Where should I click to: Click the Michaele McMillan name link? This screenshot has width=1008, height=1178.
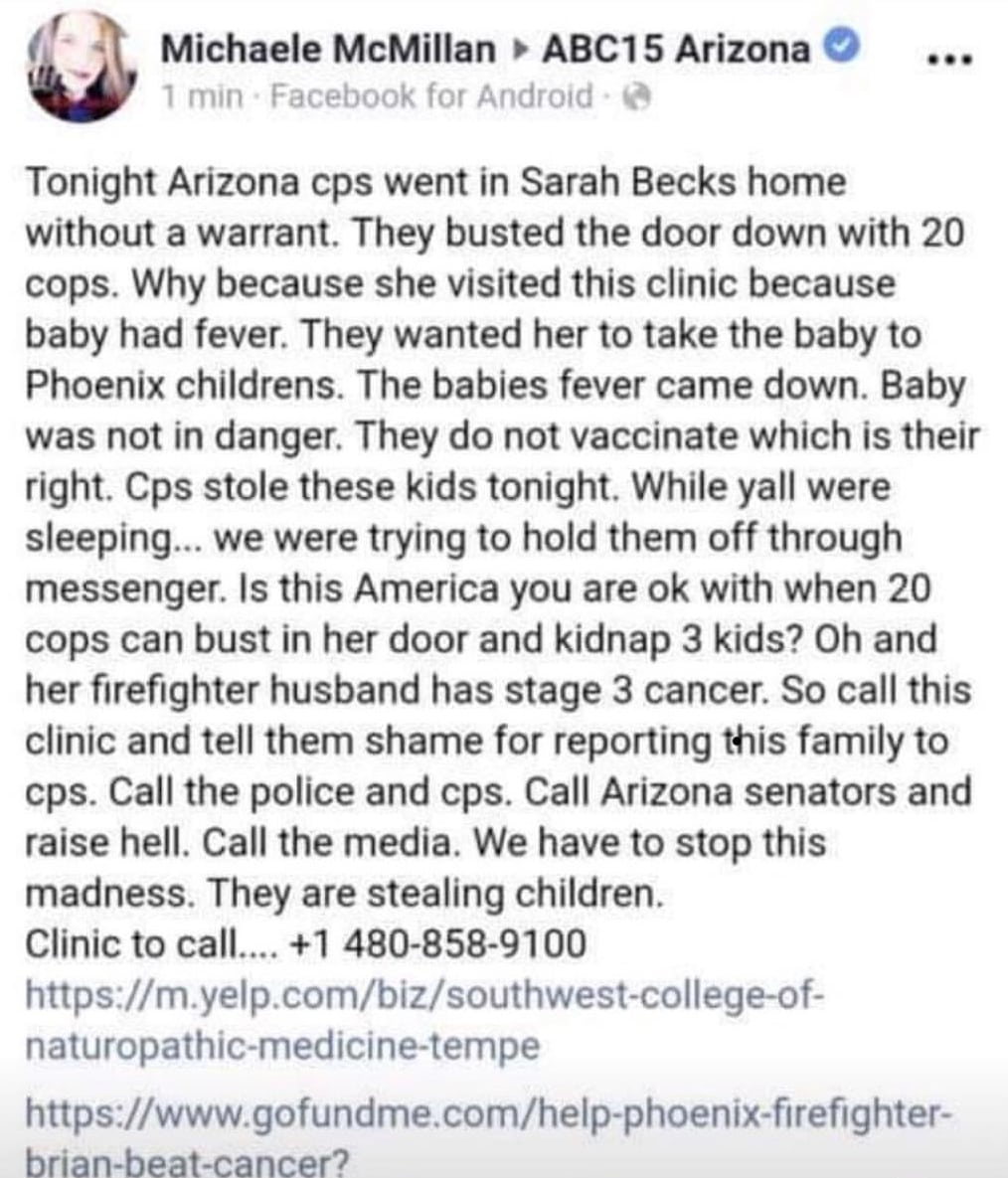point(328,49)
